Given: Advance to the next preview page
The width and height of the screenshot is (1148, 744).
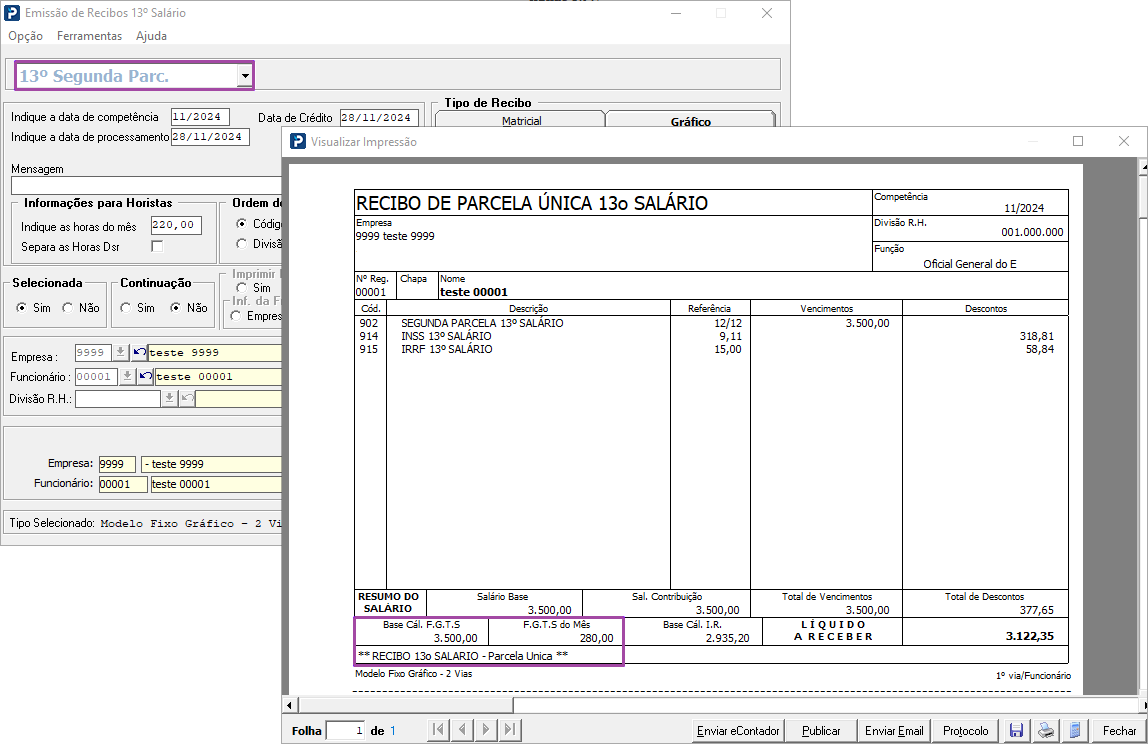Looking at the screenshot, I should point(485,729).
